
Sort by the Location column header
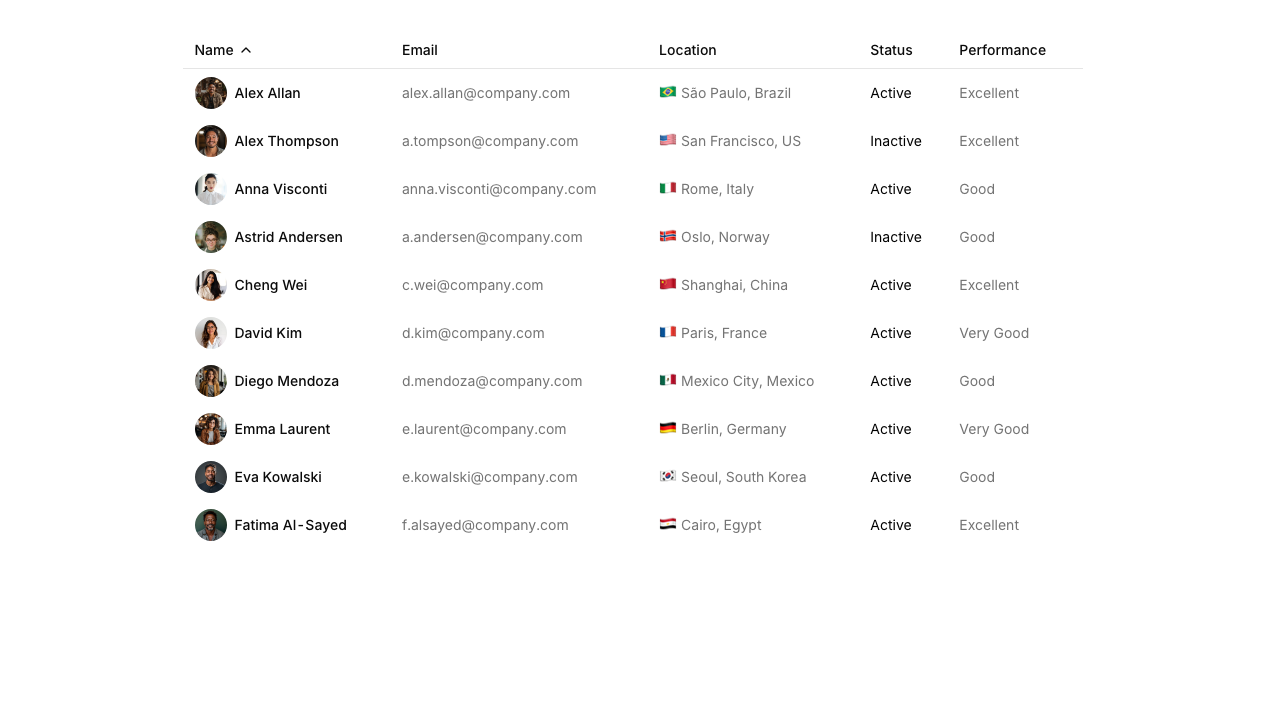click(x=688, y=50)
